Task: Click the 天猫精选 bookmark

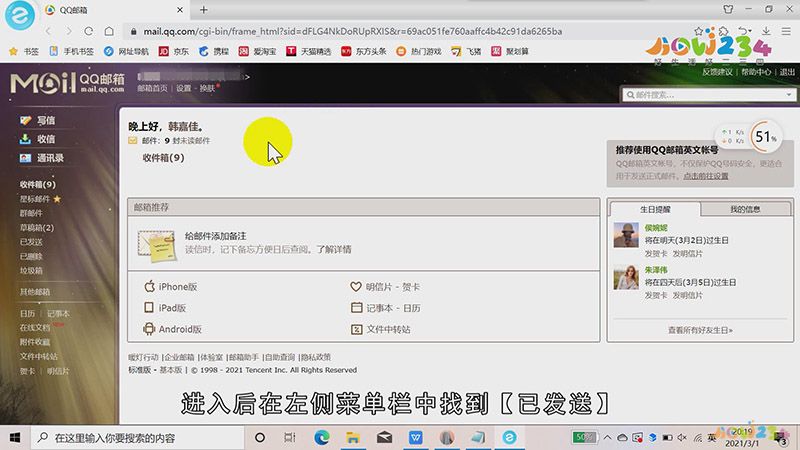Action: pos(309,51)
